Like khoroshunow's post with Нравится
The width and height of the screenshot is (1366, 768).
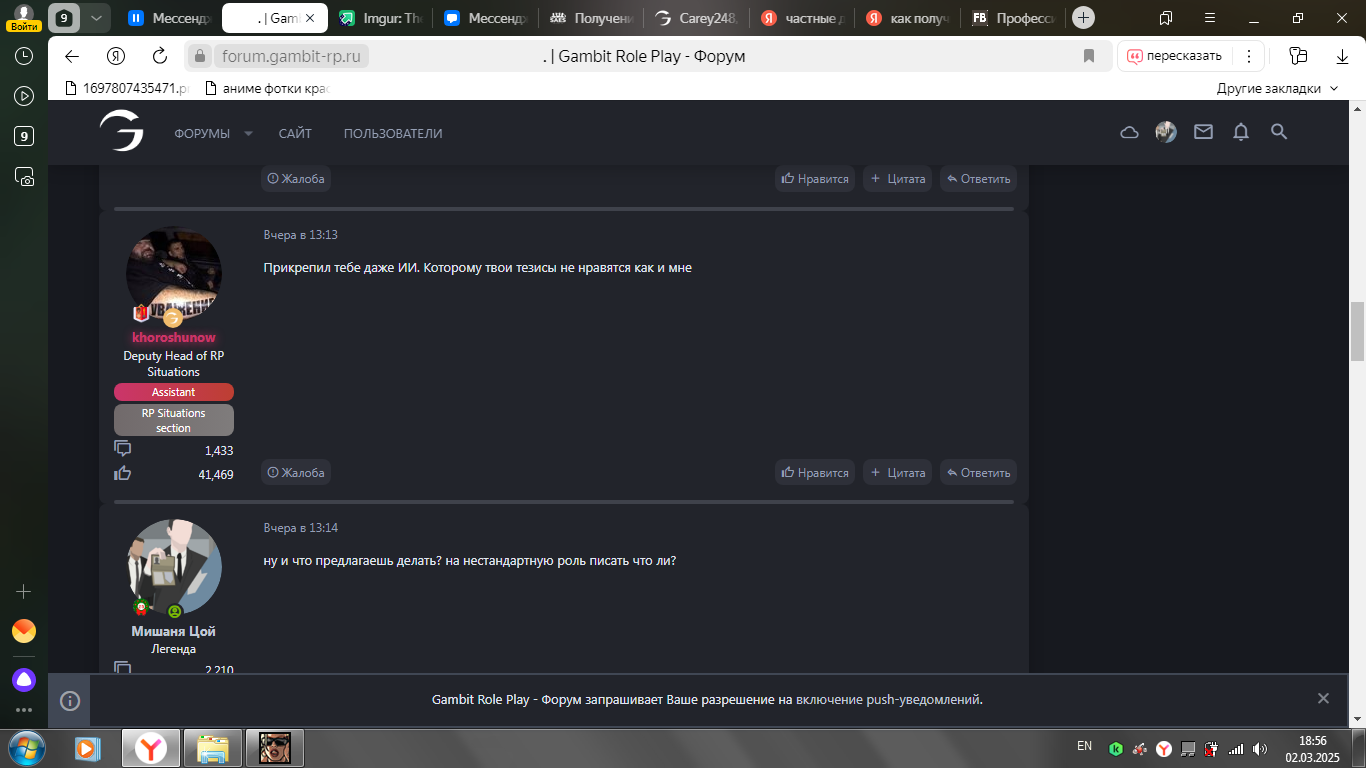coord(814,472)
